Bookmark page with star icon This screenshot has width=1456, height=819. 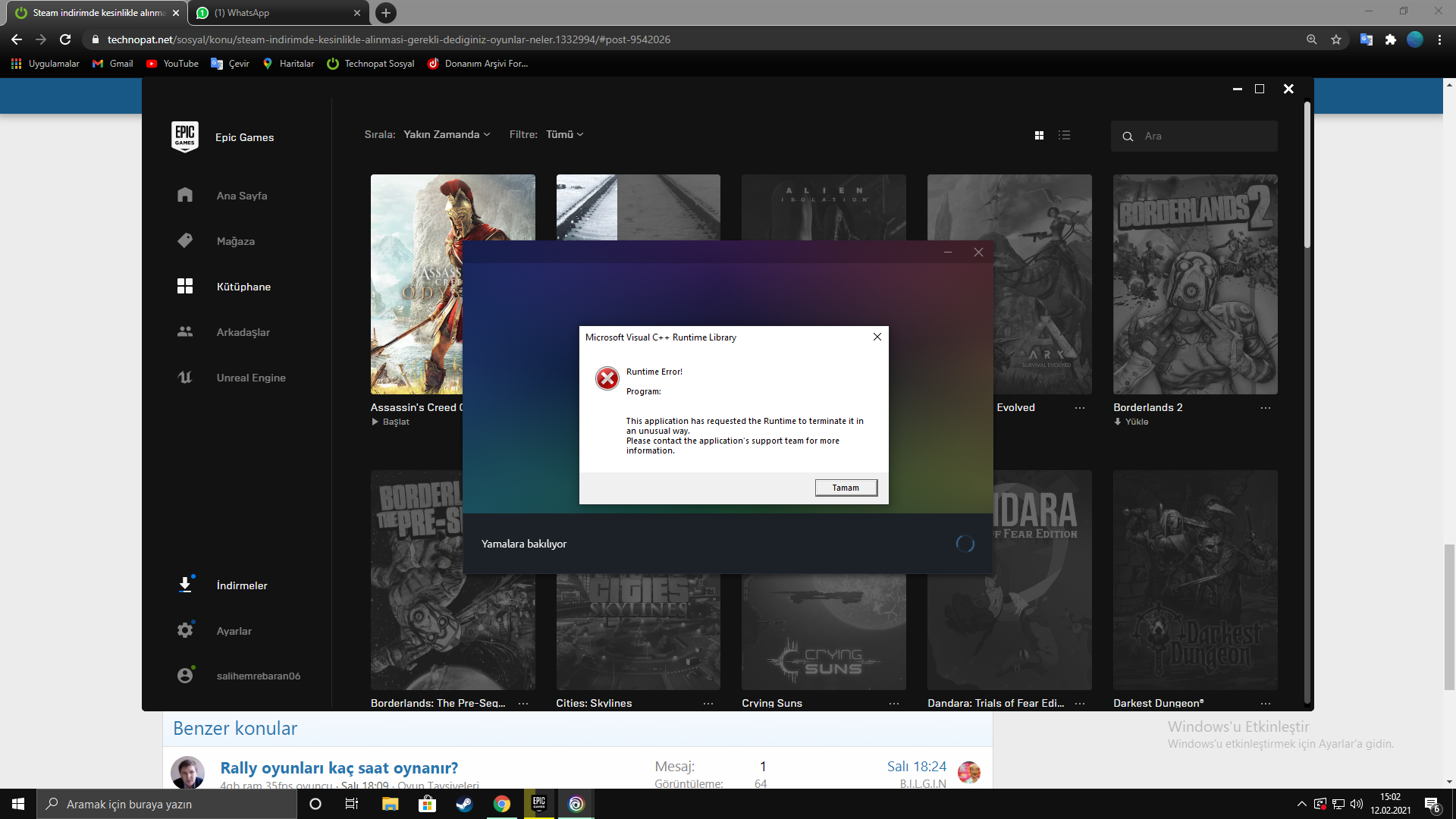(x=1336, y=39)
